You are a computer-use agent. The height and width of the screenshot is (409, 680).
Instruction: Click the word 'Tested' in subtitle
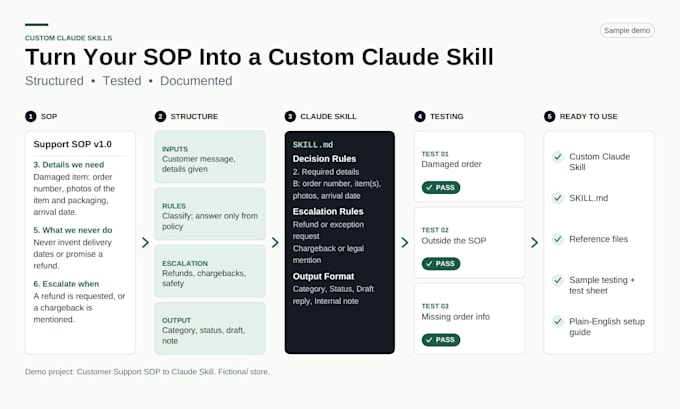(x=122, y=81)
